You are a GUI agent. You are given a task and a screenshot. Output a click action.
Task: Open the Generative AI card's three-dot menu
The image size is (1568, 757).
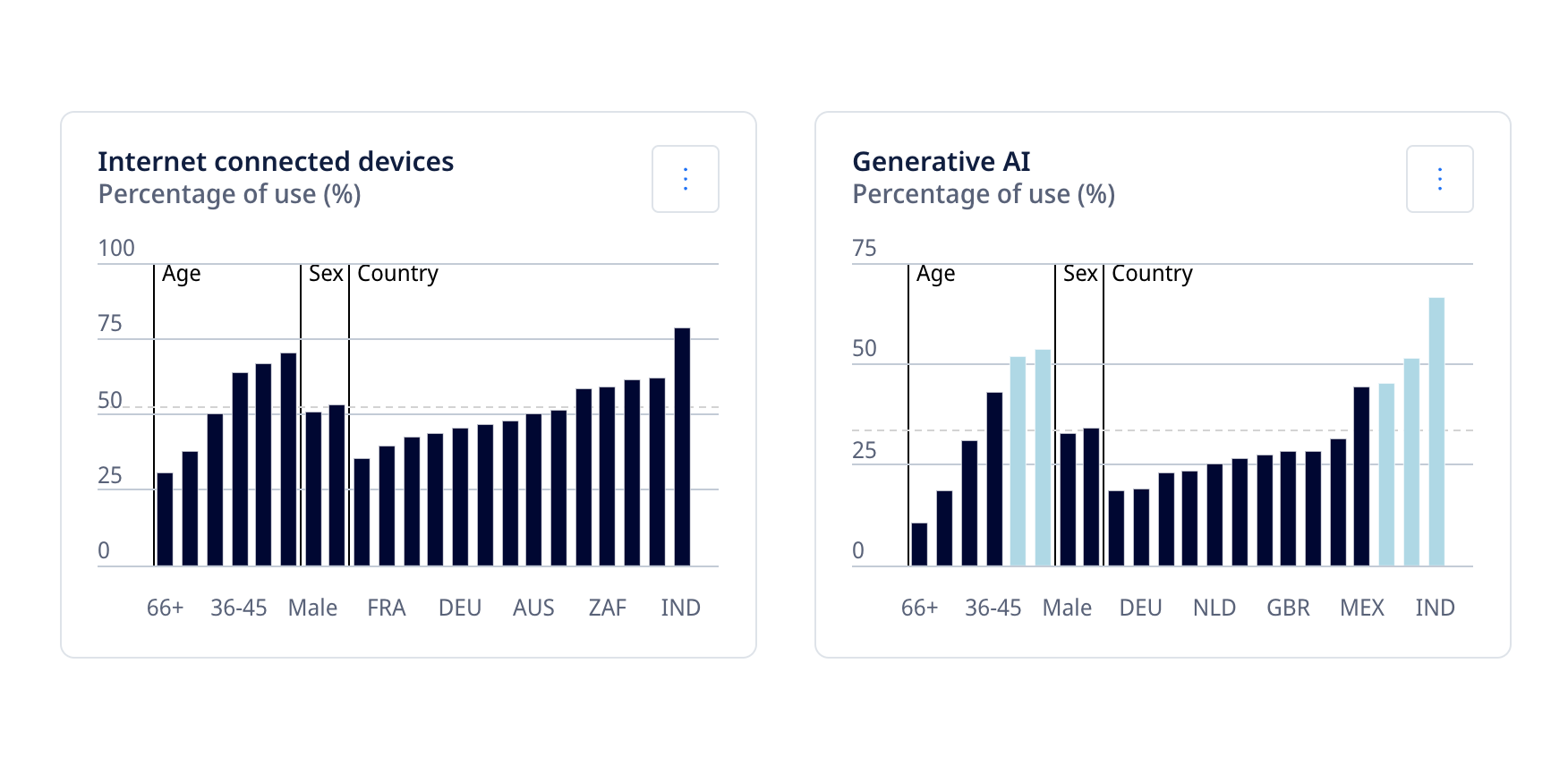[1439, 179]
